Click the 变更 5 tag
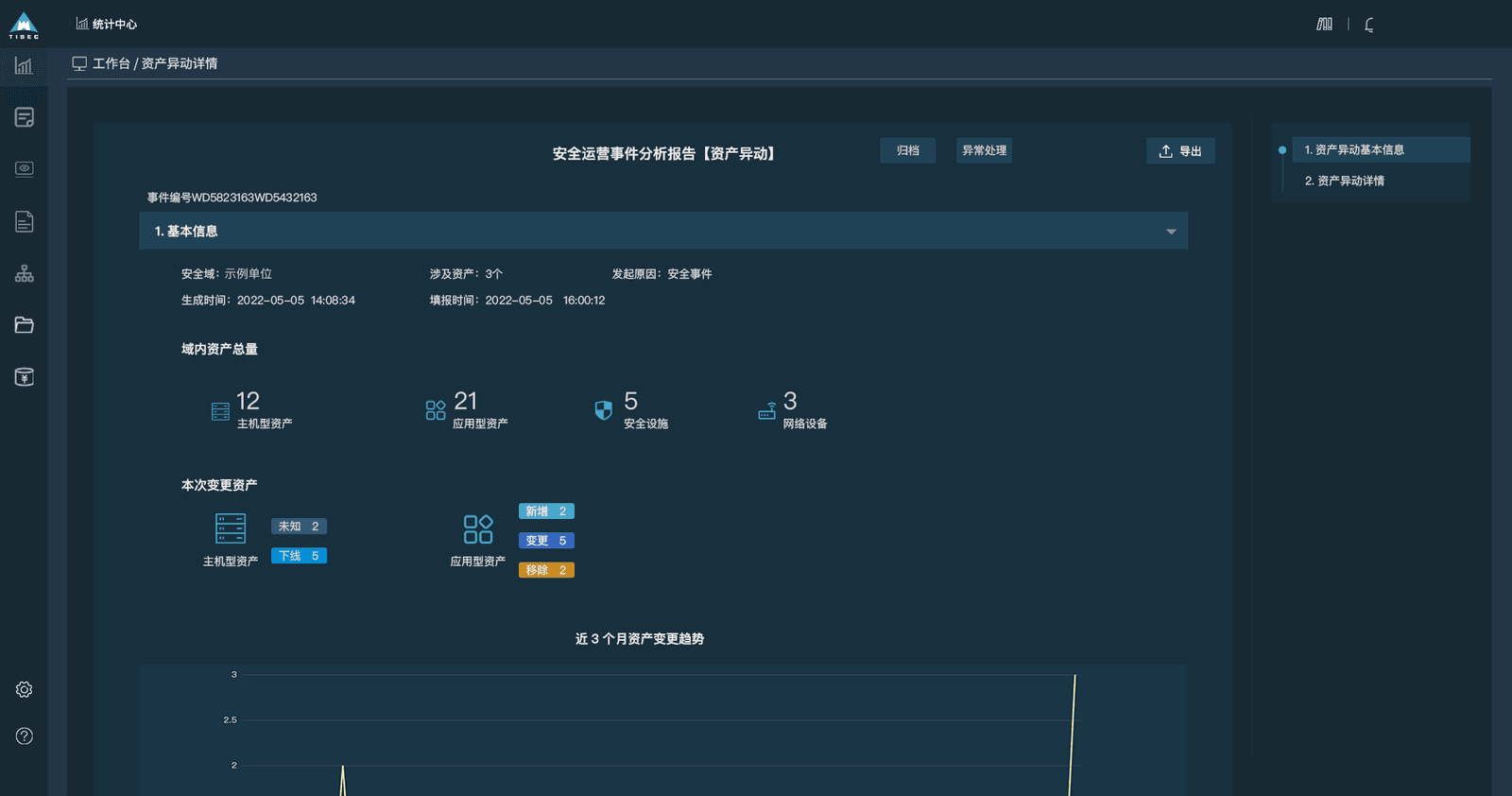The width and height of the screenshot is (1512, 796). click(546, 541)
